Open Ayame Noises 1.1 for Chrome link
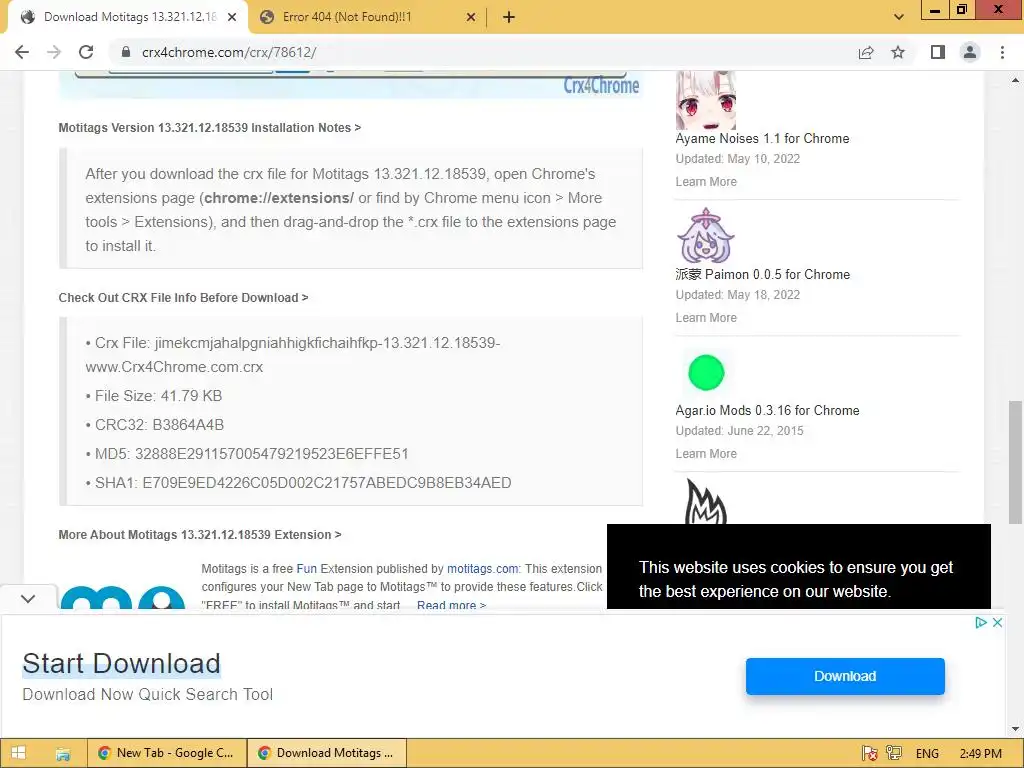The image size is (1024, 768). 762,138
